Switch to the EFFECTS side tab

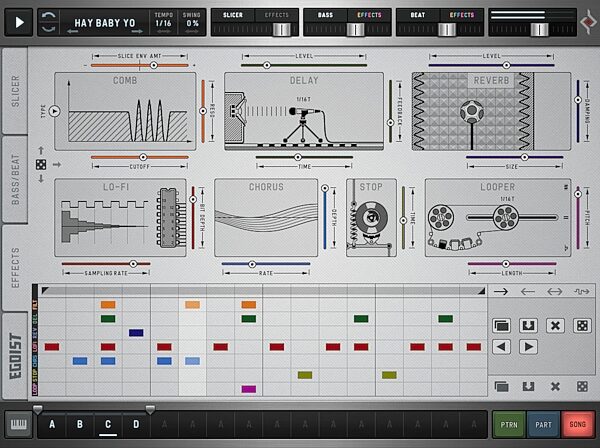click(x=15, y=267)
